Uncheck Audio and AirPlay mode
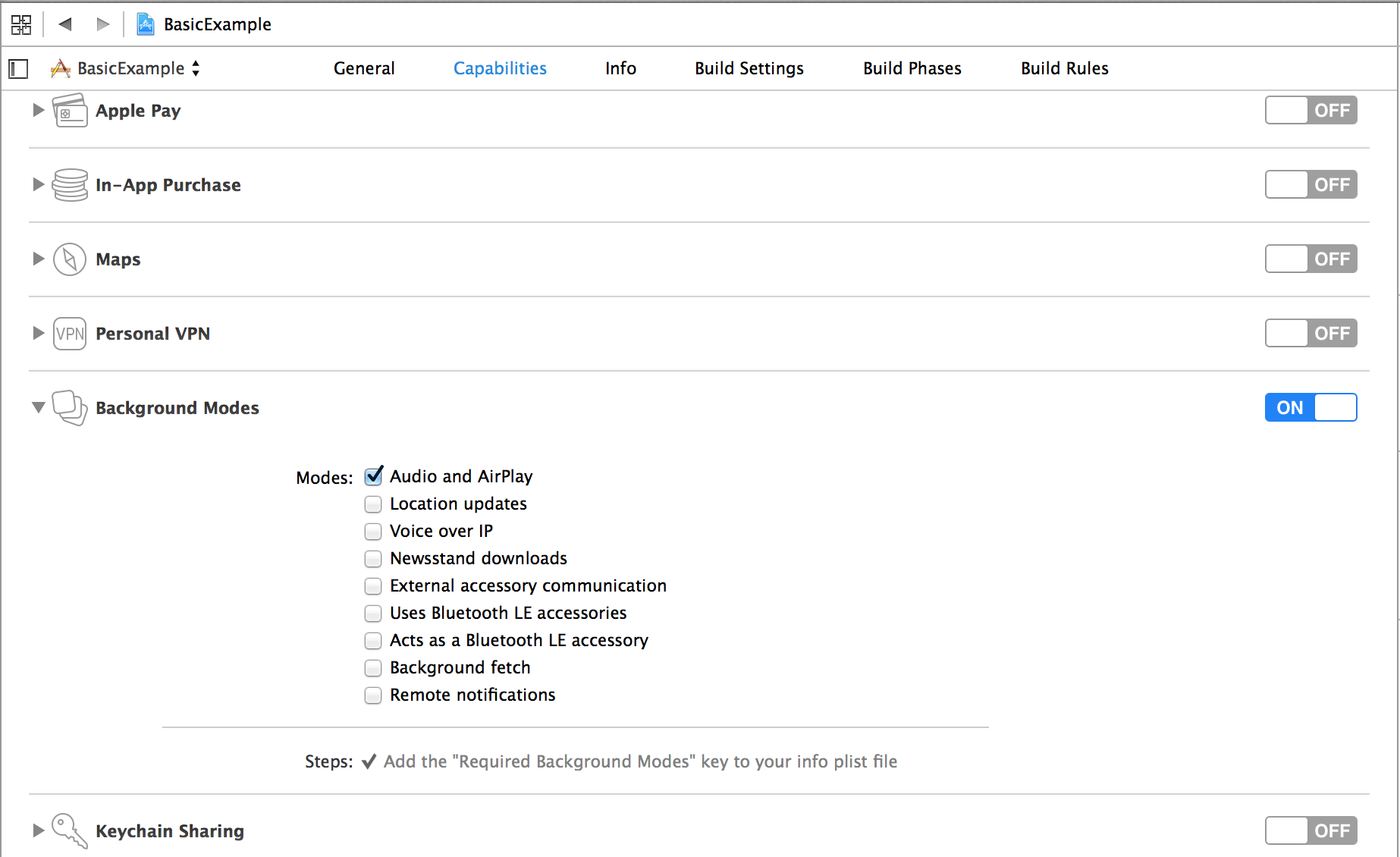1400x857 pixels. coord(373,476)
